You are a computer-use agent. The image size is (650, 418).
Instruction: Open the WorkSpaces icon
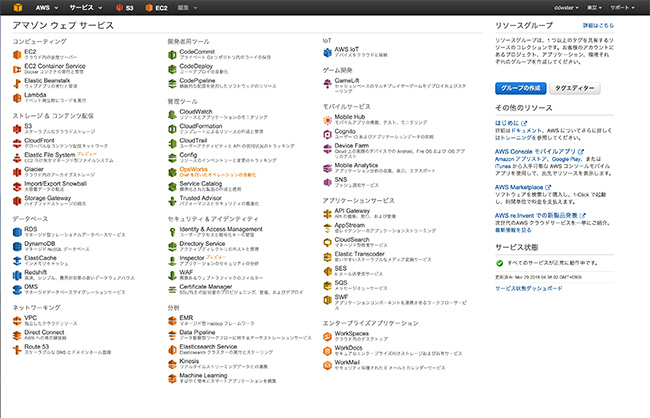[327, 336]
